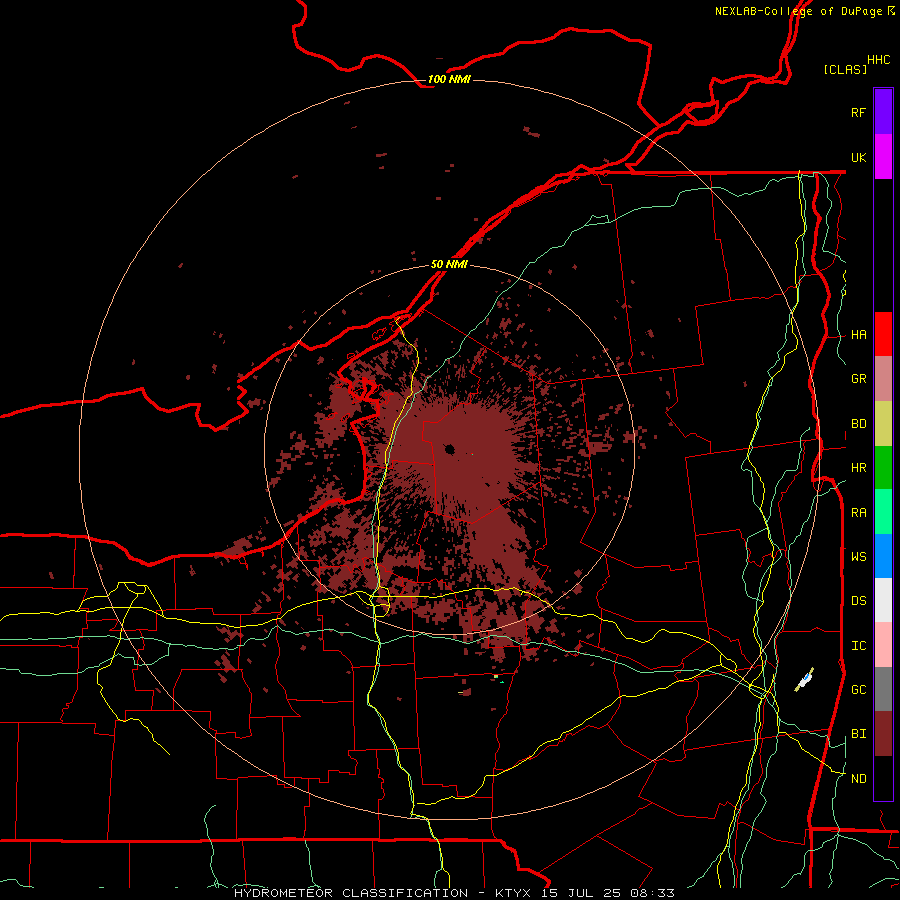Select the GR pink legend color block
This screenshot has height=900, width=900.
[x=883, y=379]
